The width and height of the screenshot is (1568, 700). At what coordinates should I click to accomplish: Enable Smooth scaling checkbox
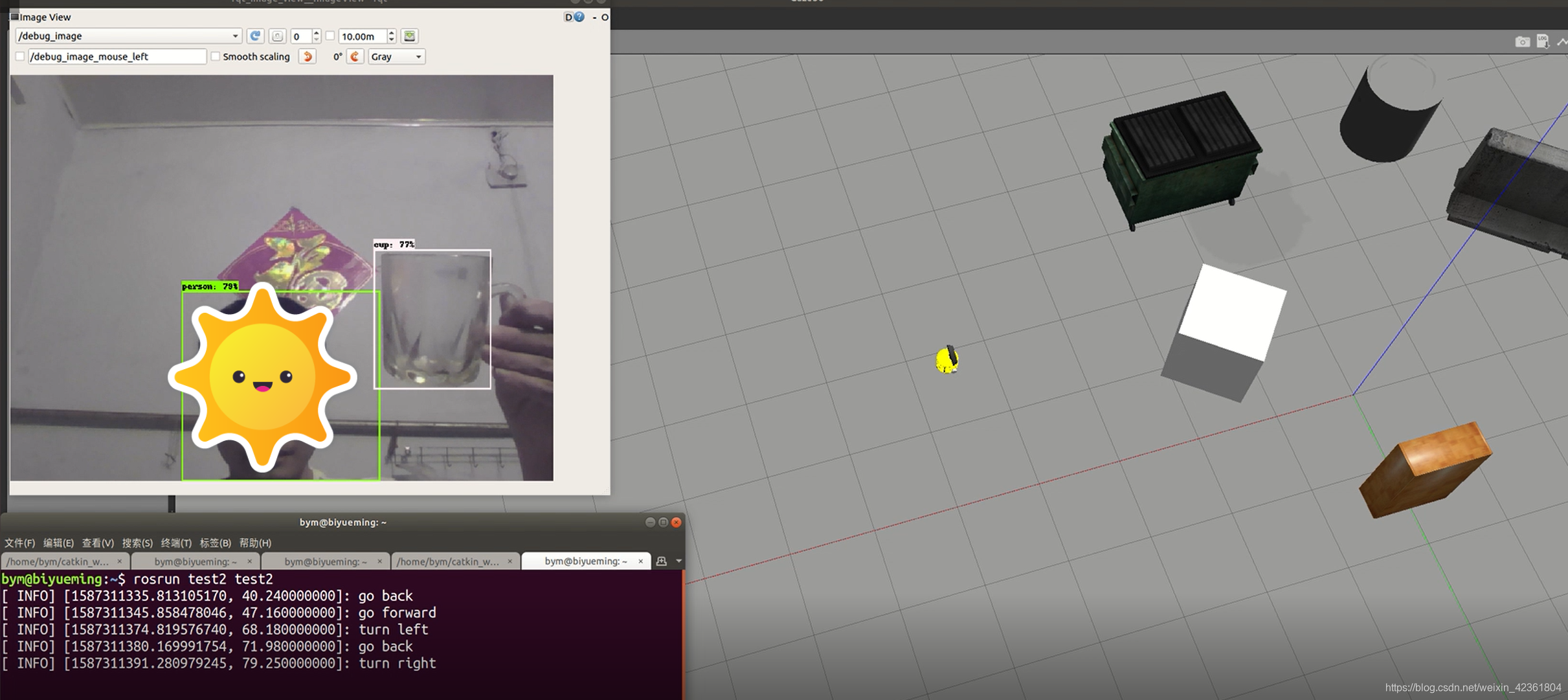point(215,57)
